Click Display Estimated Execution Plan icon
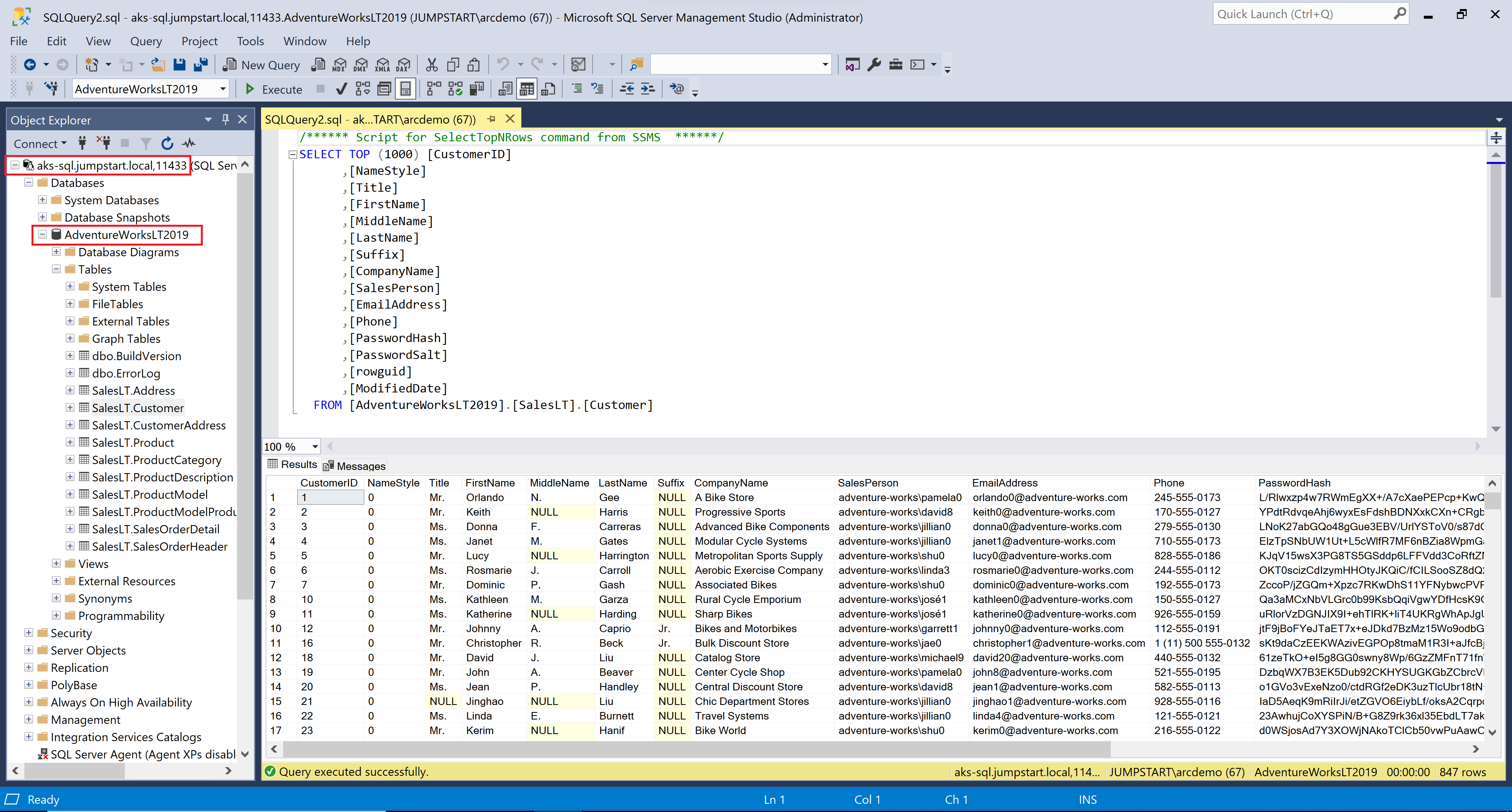The width and height of the screenshot is (1512, 812). pos(363,89)
